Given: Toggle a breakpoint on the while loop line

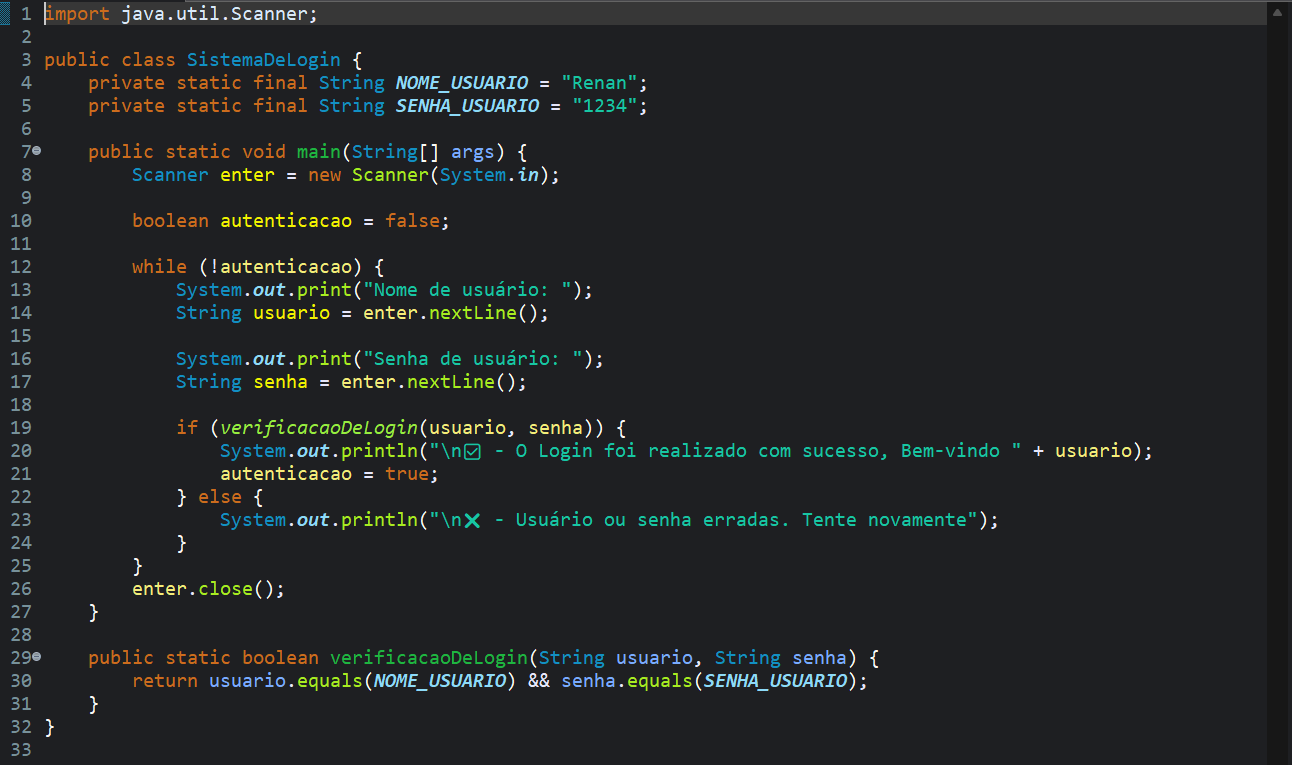Looking at the screenshot, I should point(10,266).
